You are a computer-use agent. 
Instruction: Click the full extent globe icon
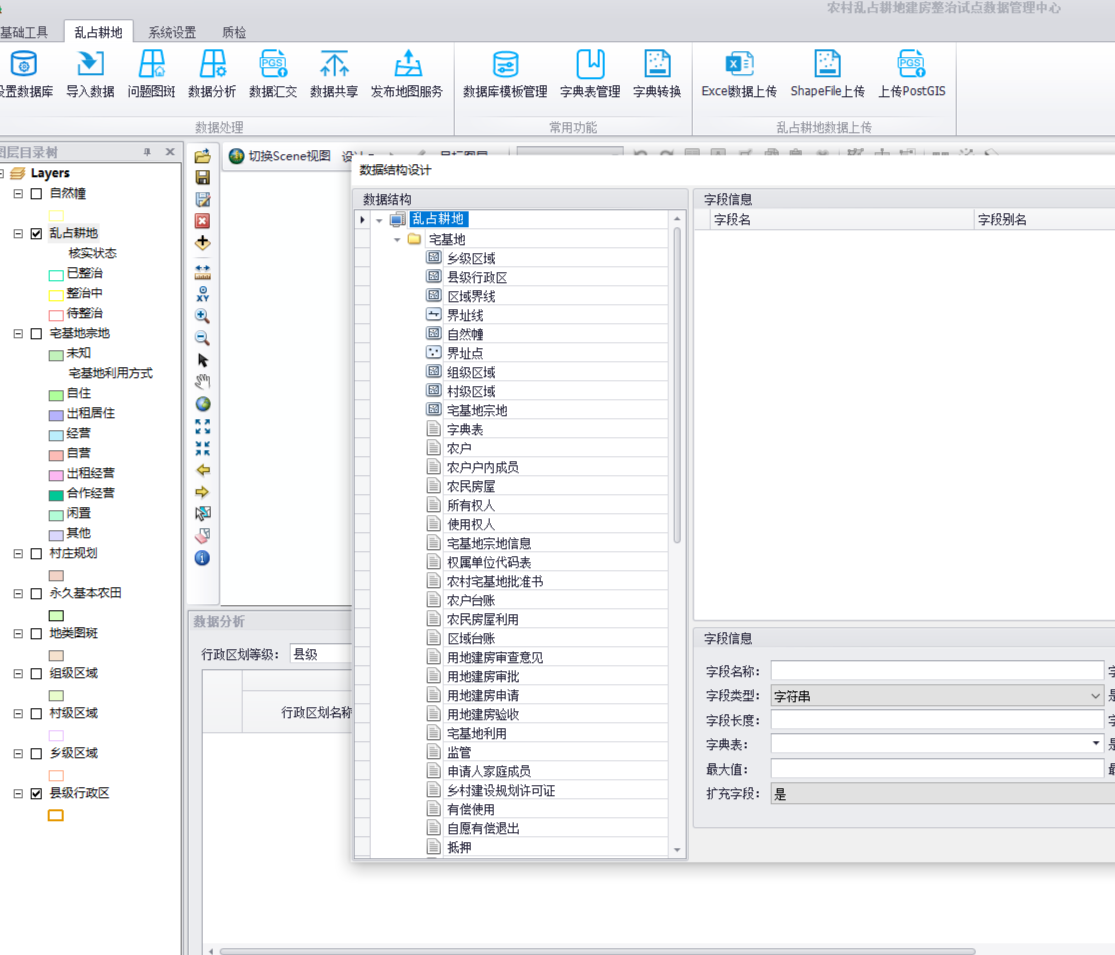(x=203, y=404)
